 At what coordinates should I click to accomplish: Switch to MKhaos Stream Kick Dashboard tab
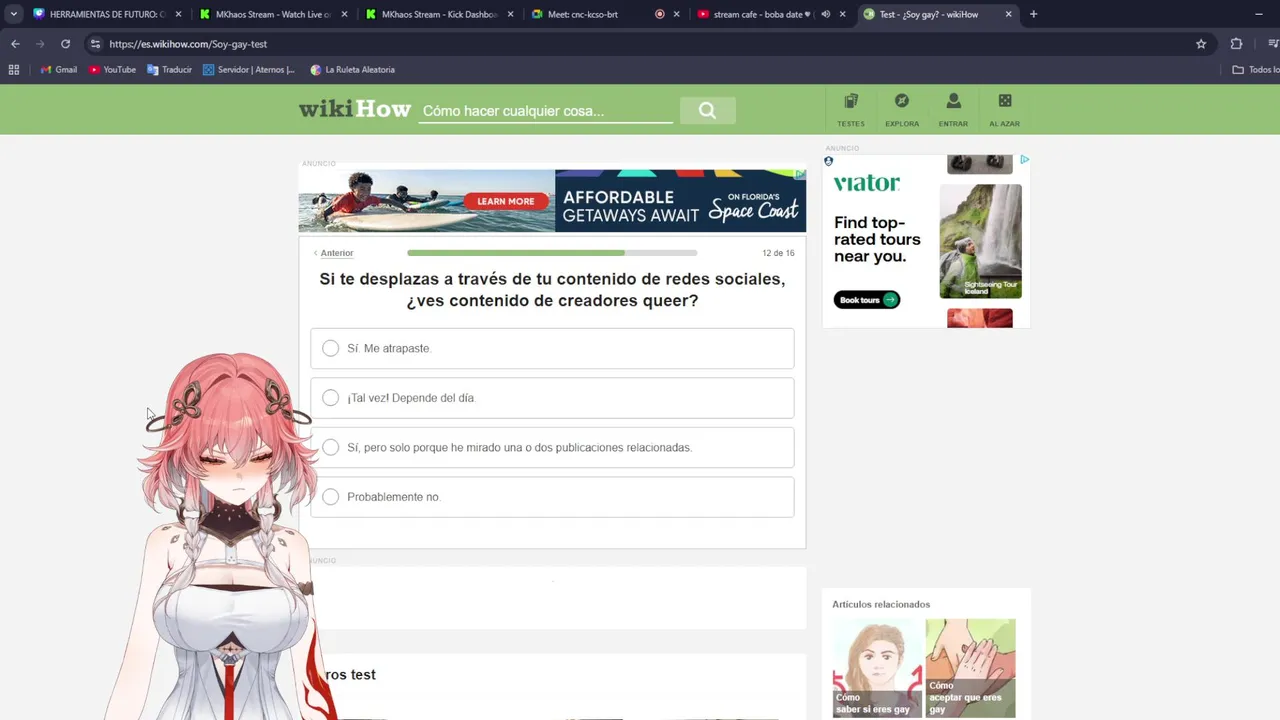tap(438, 14)
